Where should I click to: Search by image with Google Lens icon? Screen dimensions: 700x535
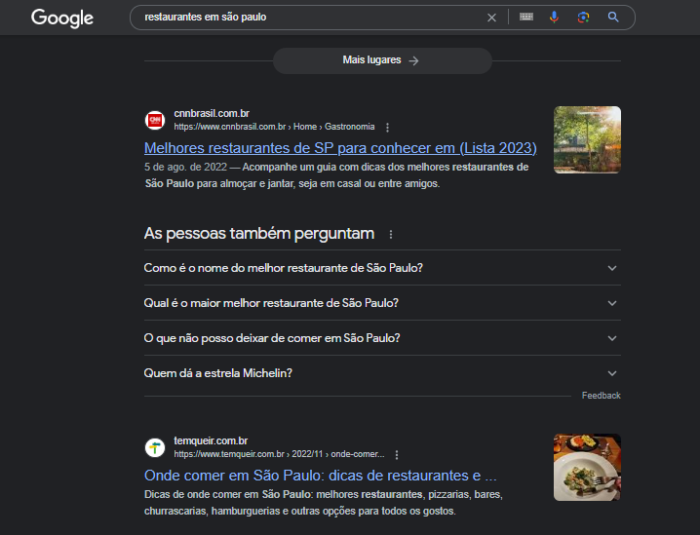583,17
